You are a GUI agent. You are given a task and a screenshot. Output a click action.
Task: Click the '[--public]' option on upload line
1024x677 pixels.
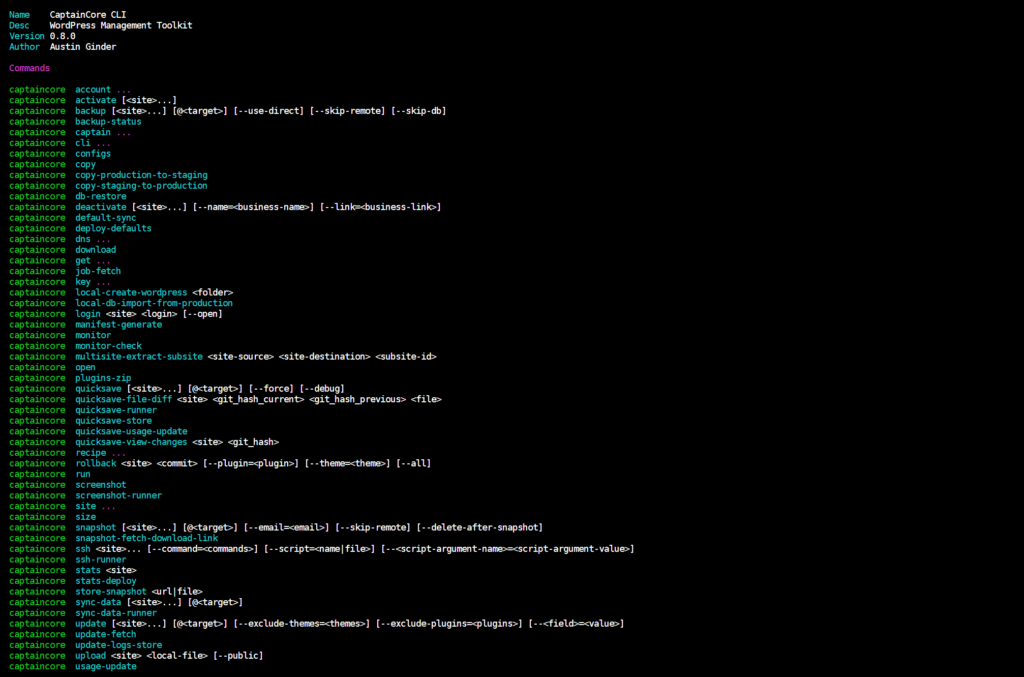(x=238, y=656)
